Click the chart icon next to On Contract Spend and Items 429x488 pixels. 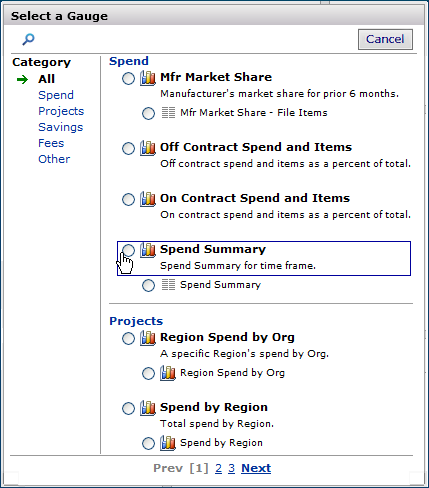[x=148, y=199]
